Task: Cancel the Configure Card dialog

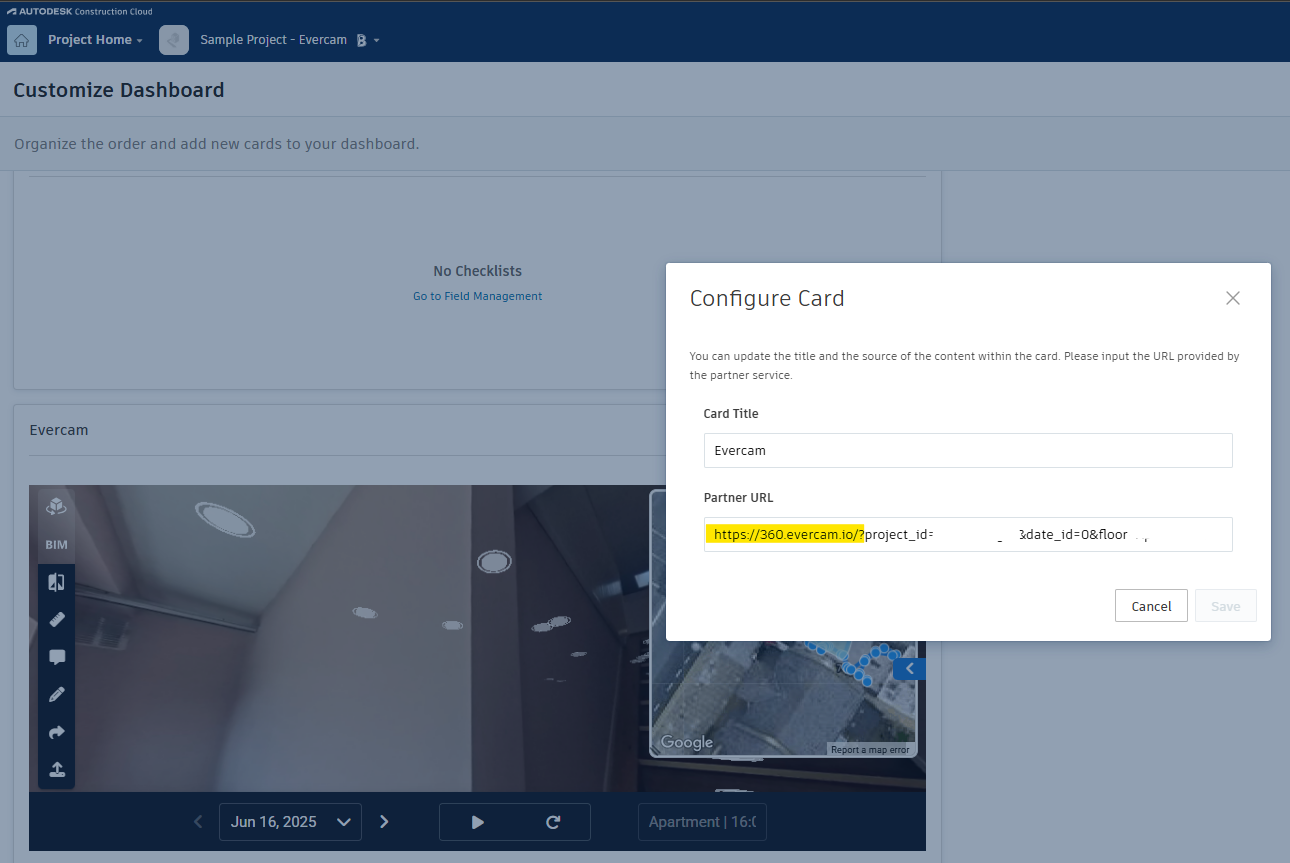Action: tap(1151, 606)
